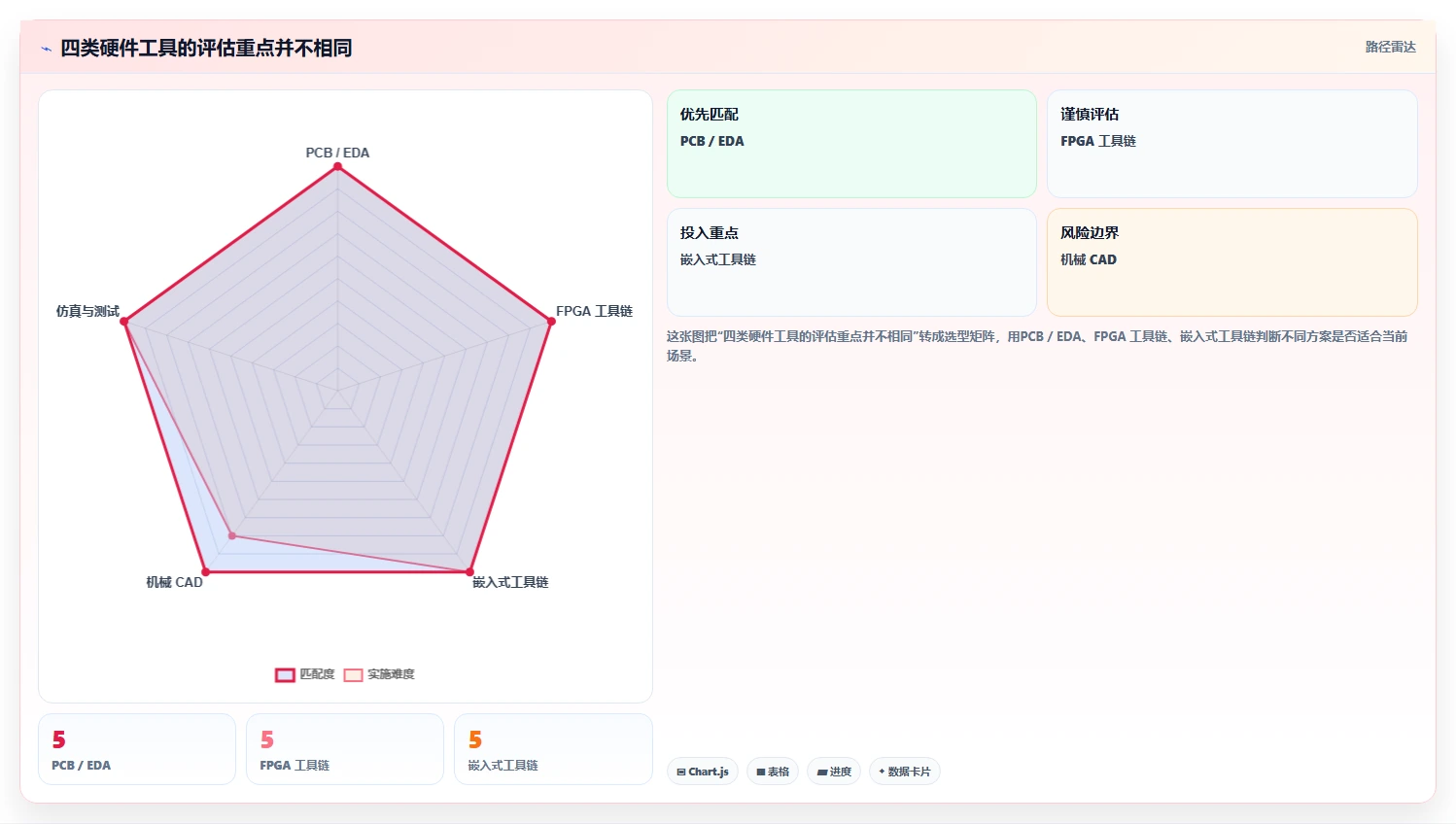Click the 嵌入式工具链 score card showing 5

[x=553, y=749]
